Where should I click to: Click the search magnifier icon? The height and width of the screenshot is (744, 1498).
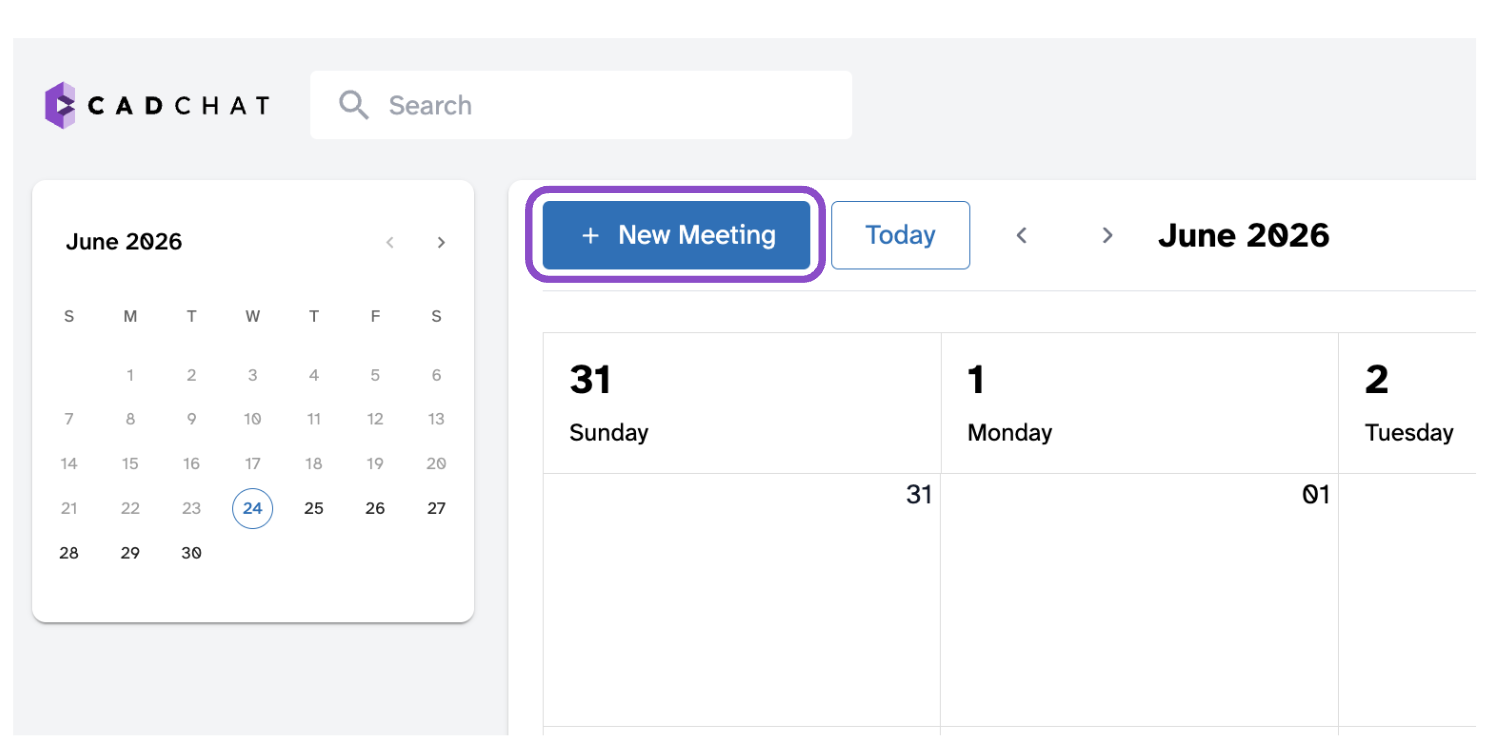click(x=354, y=105)
